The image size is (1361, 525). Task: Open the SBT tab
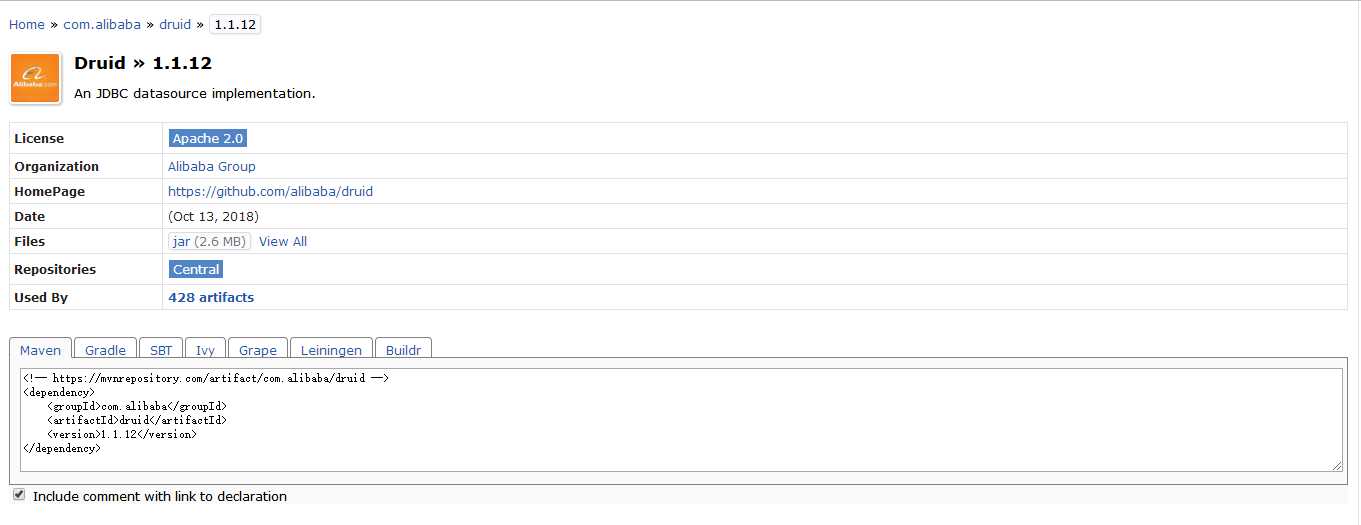pos(161,350)
